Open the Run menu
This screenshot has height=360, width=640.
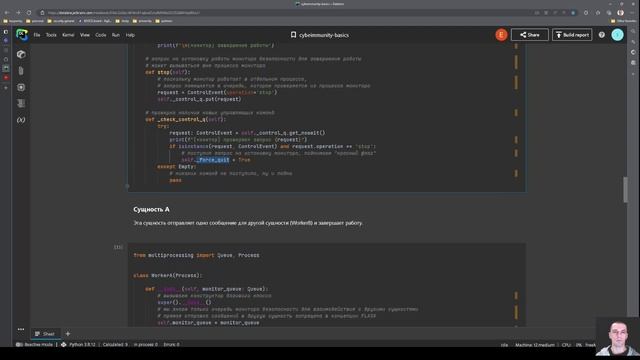(x=116, y=35)
